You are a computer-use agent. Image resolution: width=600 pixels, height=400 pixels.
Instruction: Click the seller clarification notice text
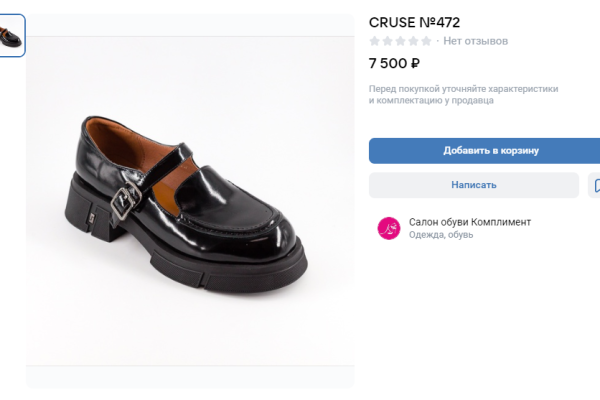[x=463, y=94]
